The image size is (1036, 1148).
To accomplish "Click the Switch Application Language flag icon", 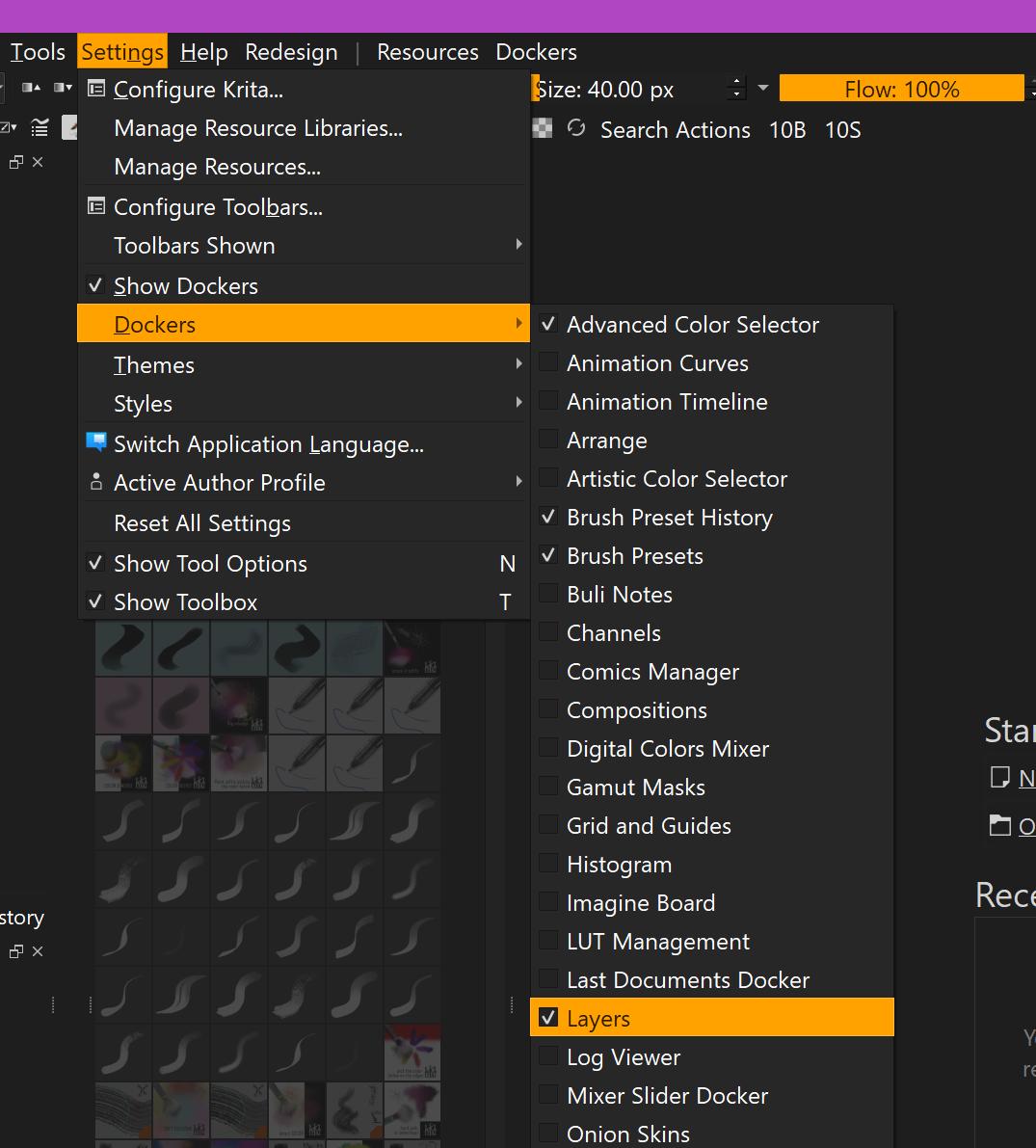I will [x=96, y=442].
